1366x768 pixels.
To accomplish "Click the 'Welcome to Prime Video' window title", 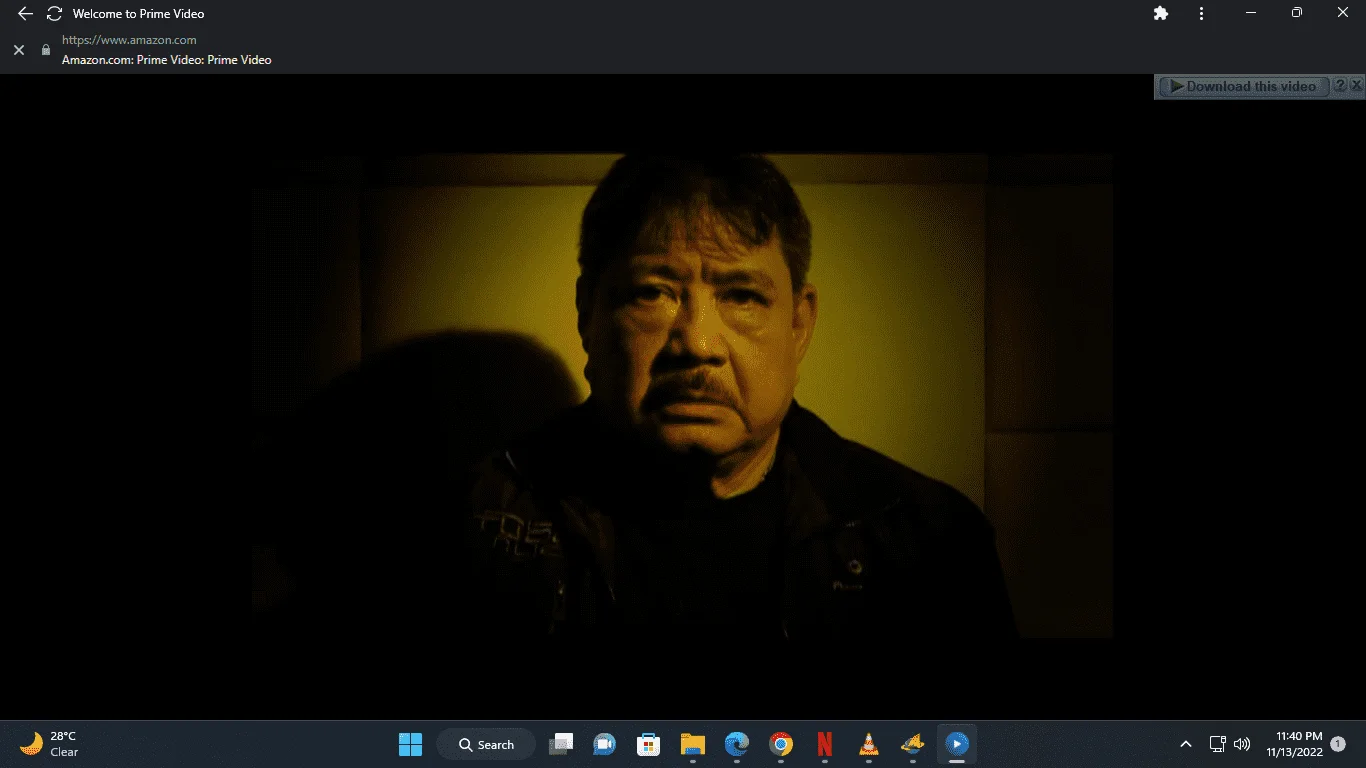I will [139, 14].
